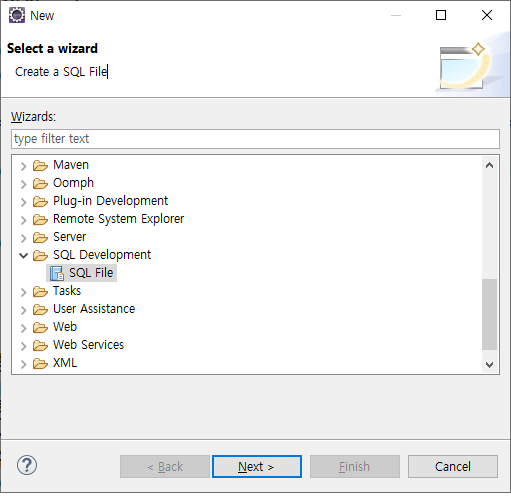Image resolution: width=511 pixels, height=499 pixels.
Task: Click the Server folder icon
Action: (x=40, y=237)
